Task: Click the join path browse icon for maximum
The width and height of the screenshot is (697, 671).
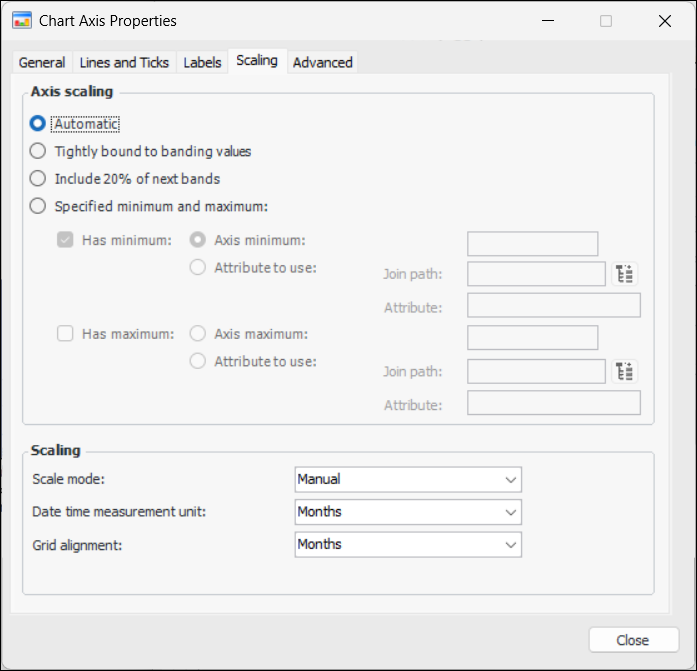Action: click(x=625, y=372)
